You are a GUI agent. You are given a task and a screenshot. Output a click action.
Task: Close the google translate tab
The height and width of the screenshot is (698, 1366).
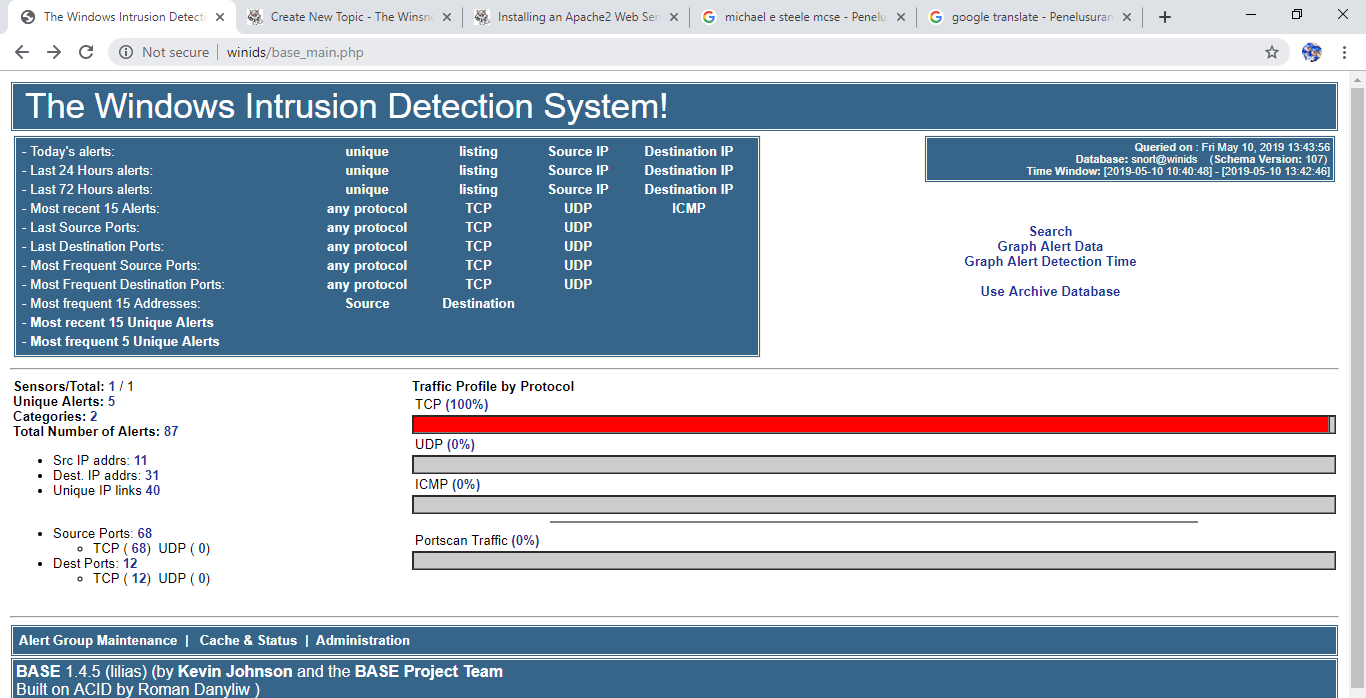1127,17
